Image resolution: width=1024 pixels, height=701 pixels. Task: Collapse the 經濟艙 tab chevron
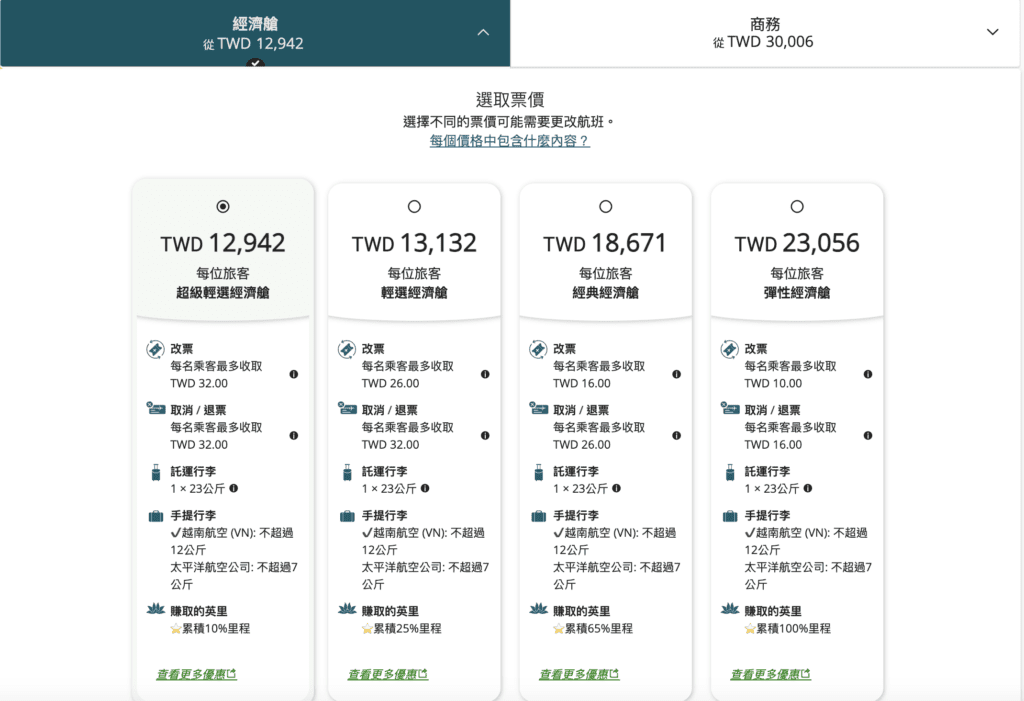pyautogui.click(x=483, y=32)
